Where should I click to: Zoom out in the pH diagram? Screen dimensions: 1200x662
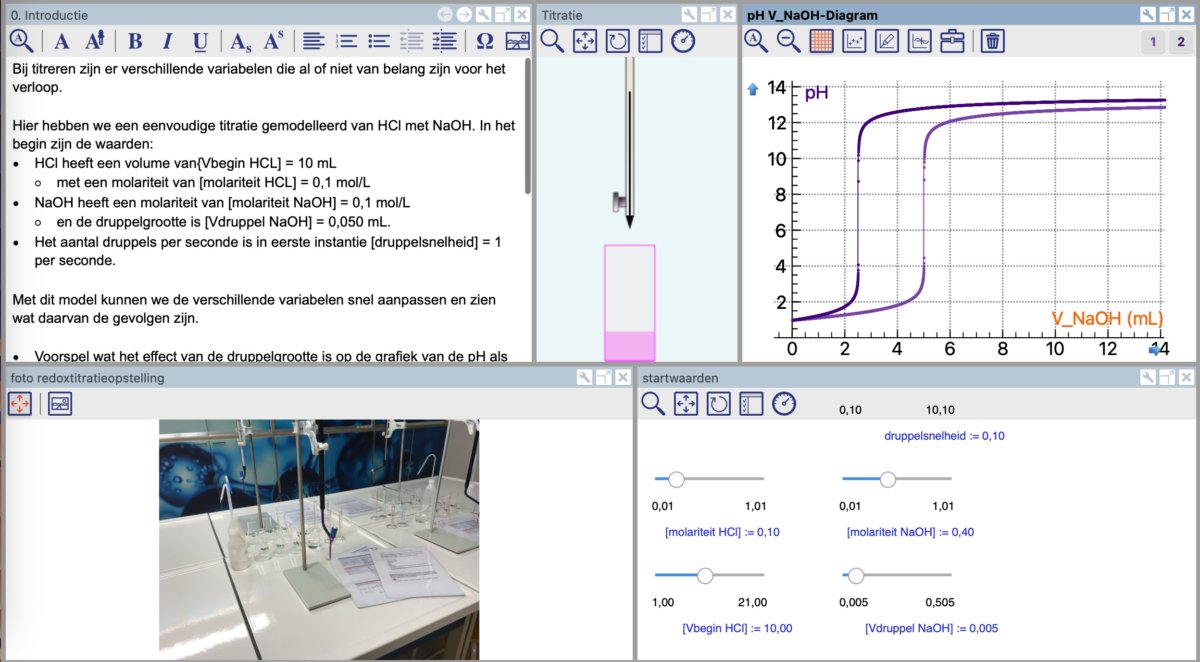pyautogui.click(x=789, y=41)
